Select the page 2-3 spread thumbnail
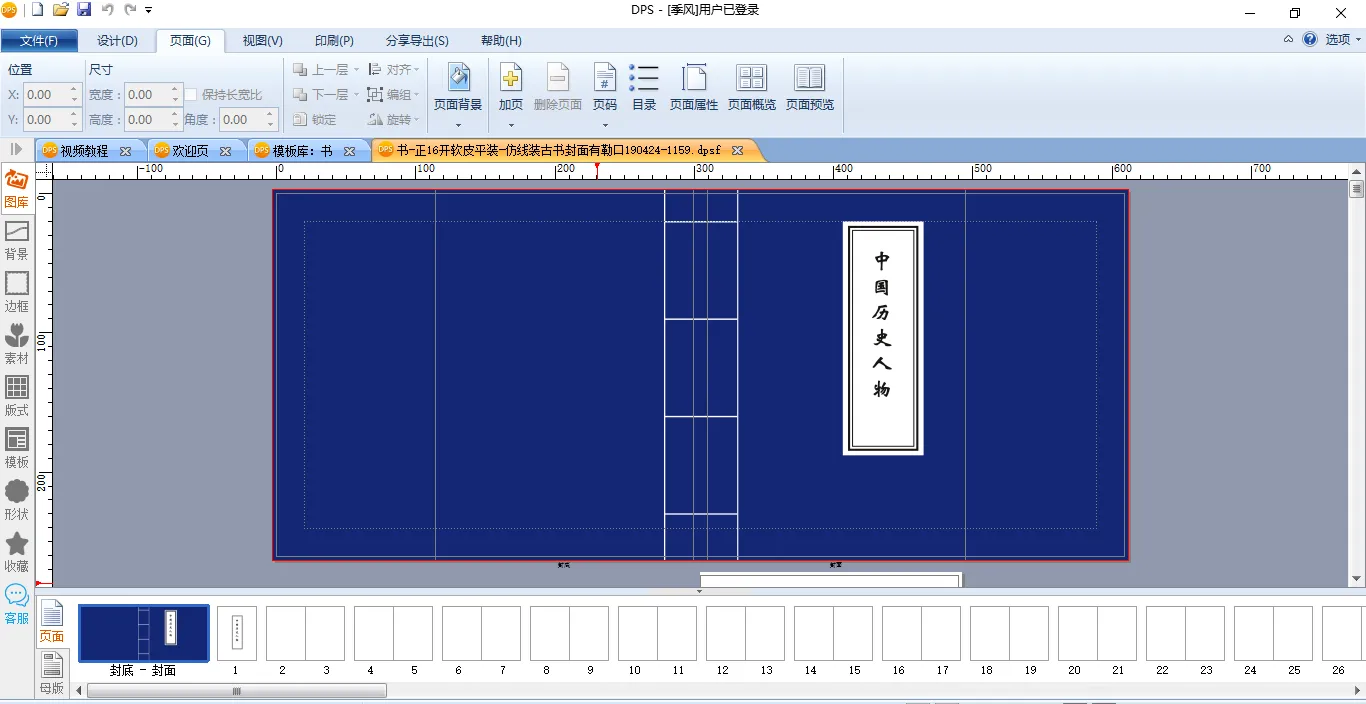 click(305, 634)
